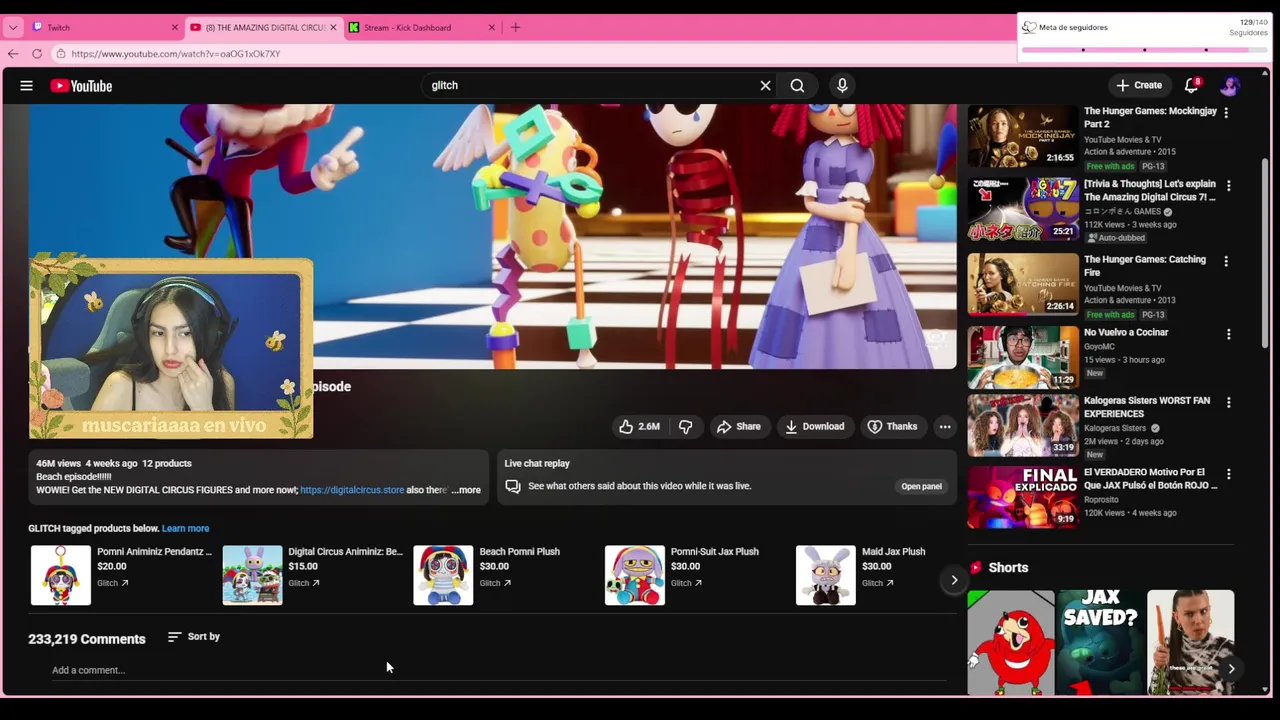Click GoyoMC channel name
1280x720 pixels.
coord(1099,347)
